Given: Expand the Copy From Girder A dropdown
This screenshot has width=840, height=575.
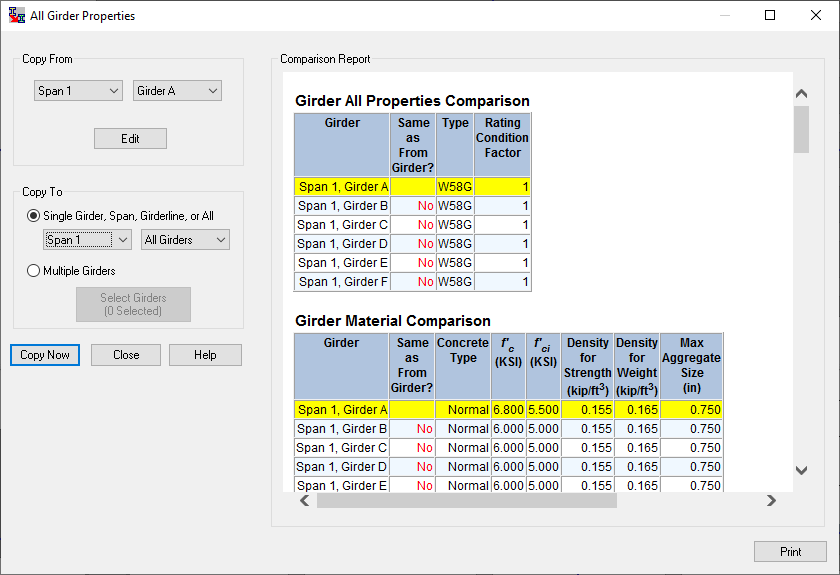Looking at the screenshot, I should pos(177,91).
